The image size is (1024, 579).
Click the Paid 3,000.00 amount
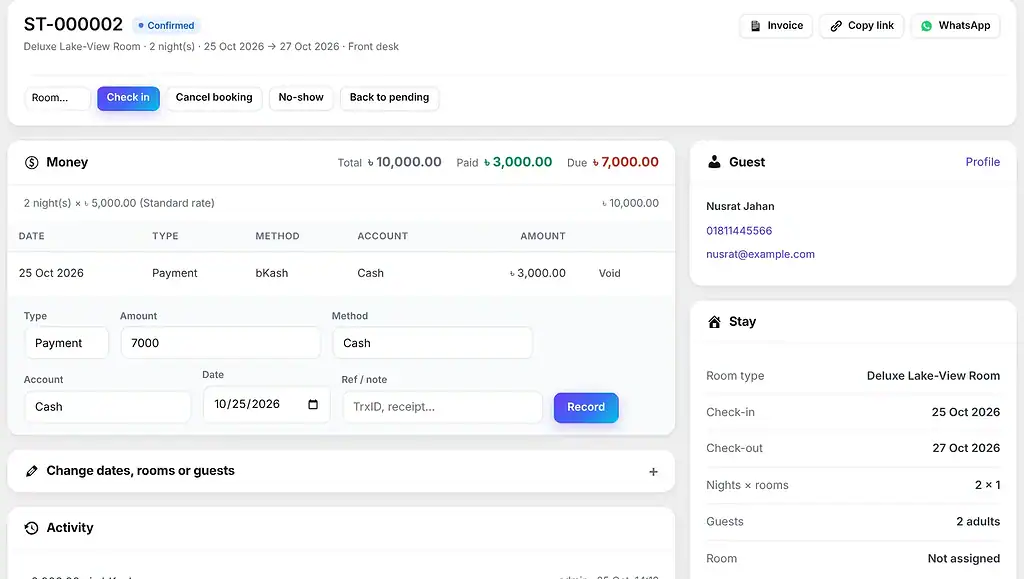pyautogui.click(x=518, y=162)
